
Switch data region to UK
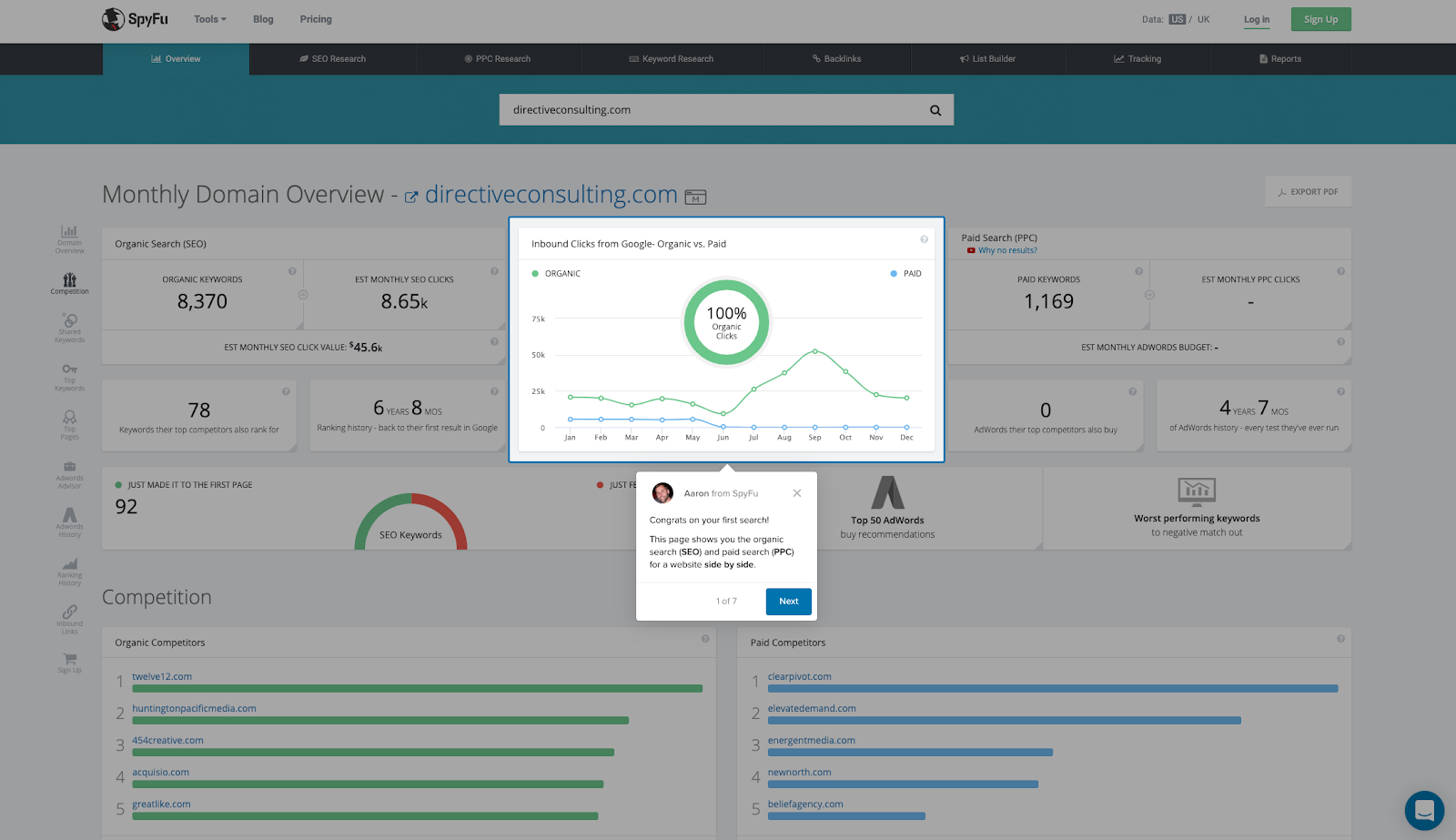1203,19
